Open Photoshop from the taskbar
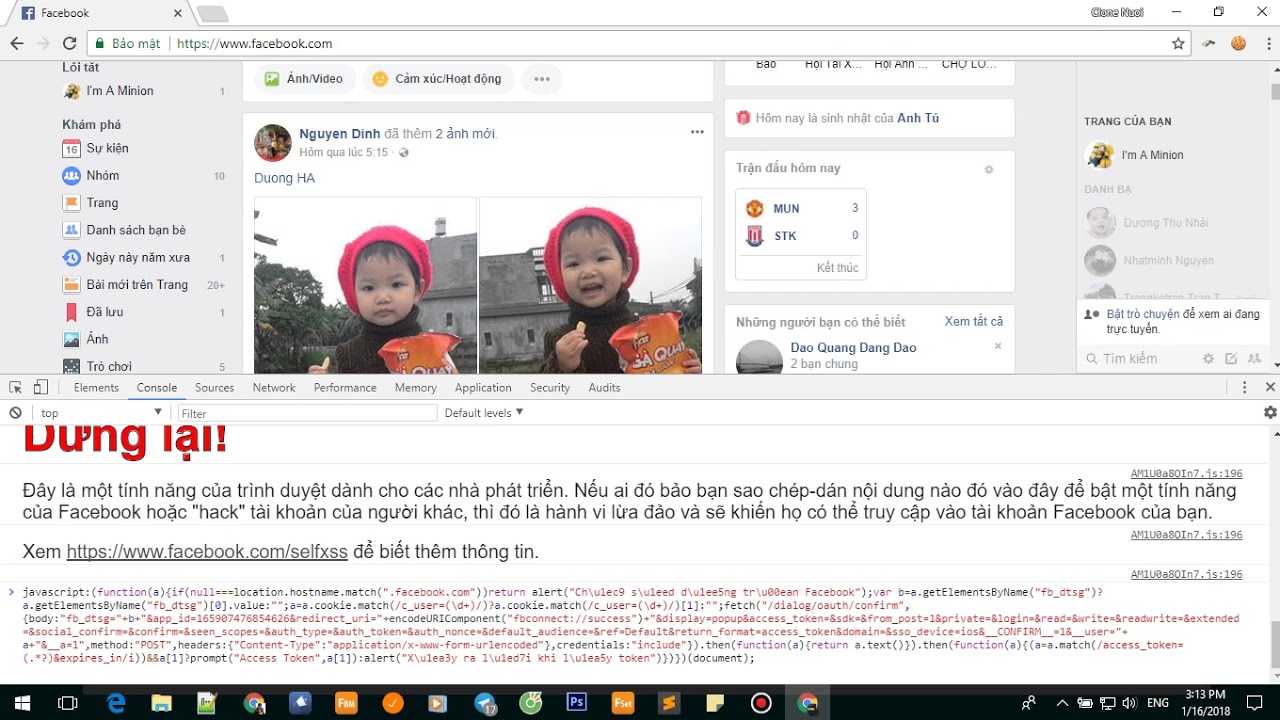The height and width of the screenshot is (720, 1280). click(x=576, y=703)
